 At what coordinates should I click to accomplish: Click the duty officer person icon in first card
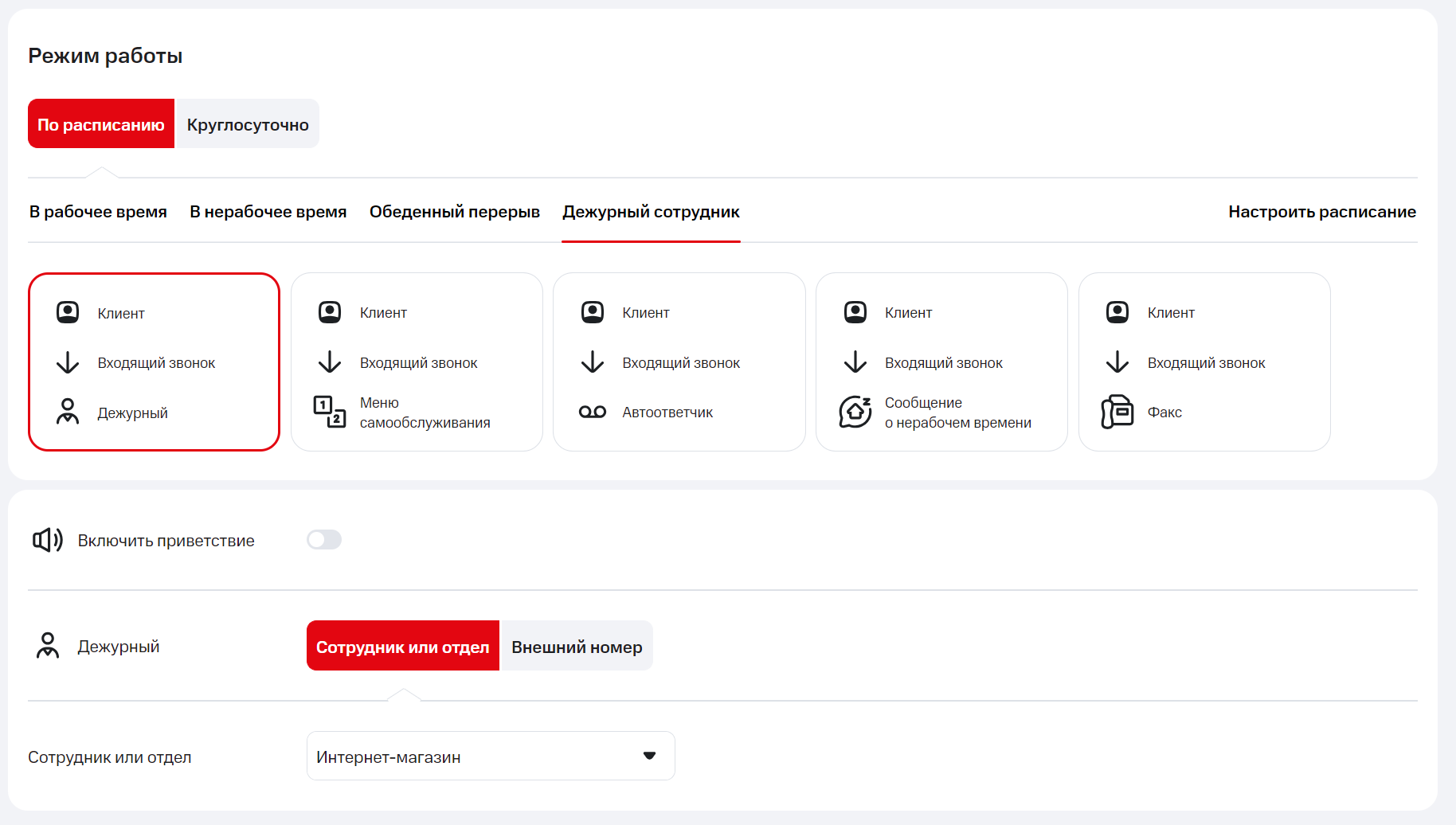click(68, 412)
